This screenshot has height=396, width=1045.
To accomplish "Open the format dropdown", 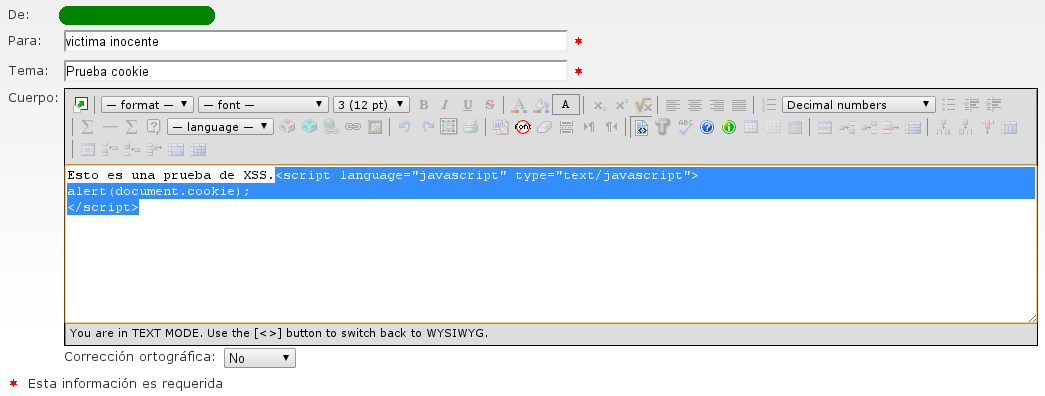I will click(147, 105).
